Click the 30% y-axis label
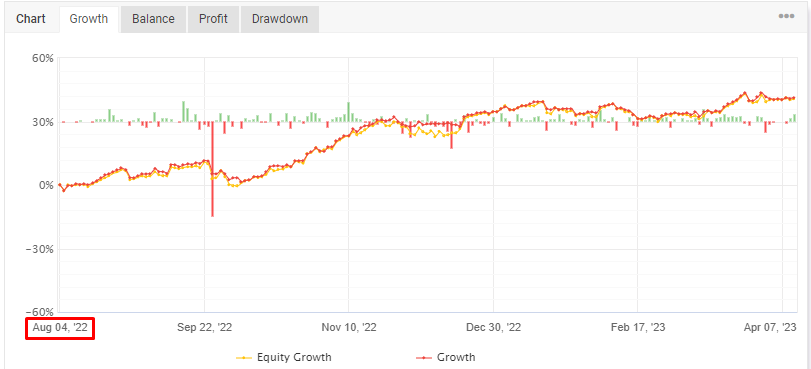The image size is (811, 369). pos(43,122)
